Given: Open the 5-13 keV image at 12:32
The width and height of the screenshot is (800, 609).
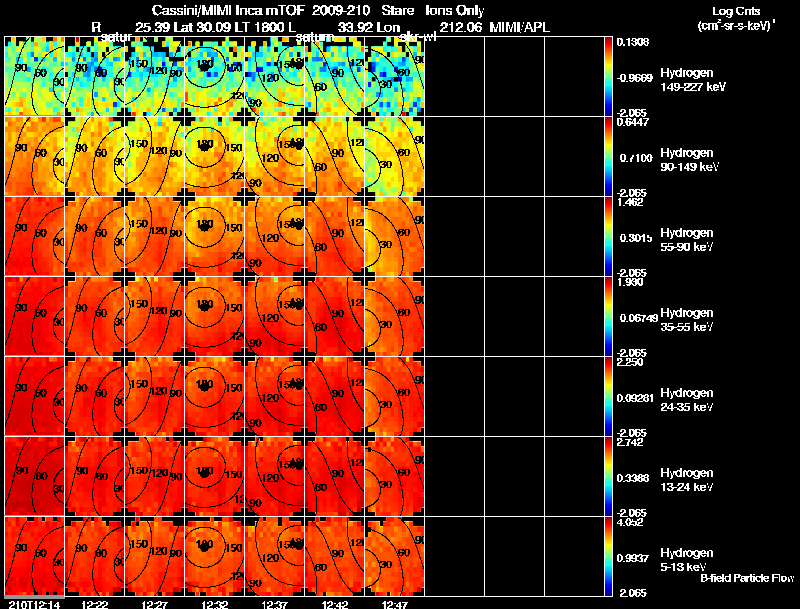Looking at the screenshot, I should click(215, 556).
